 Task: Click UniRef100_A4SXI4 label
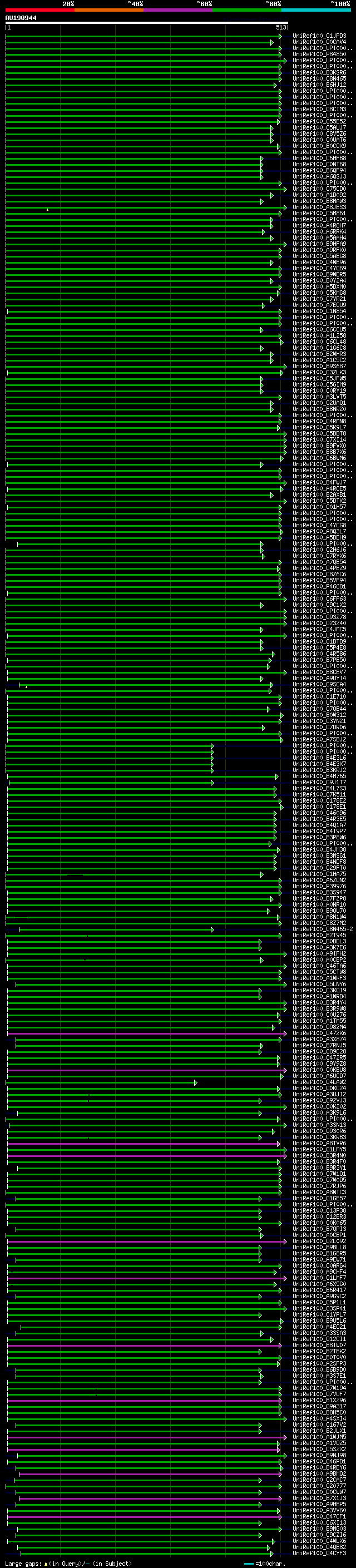(319, 1418)
